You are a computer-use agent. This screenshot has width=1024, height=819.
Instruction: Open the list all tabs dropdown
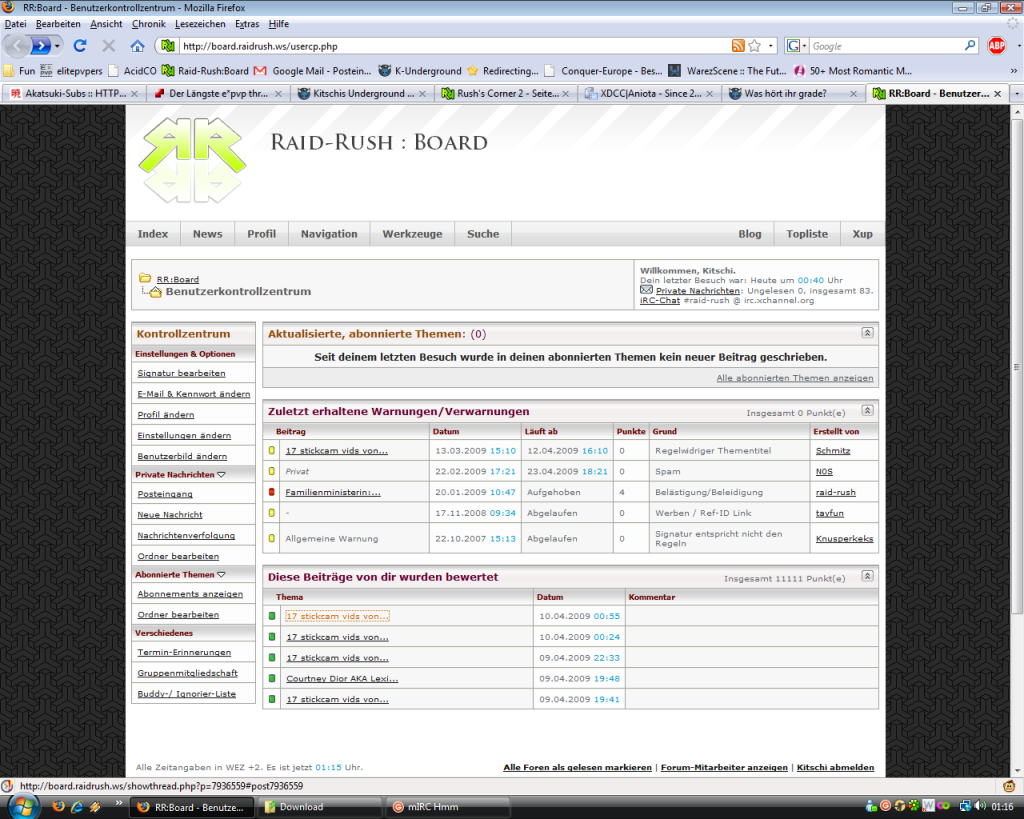click(1017, 93)
